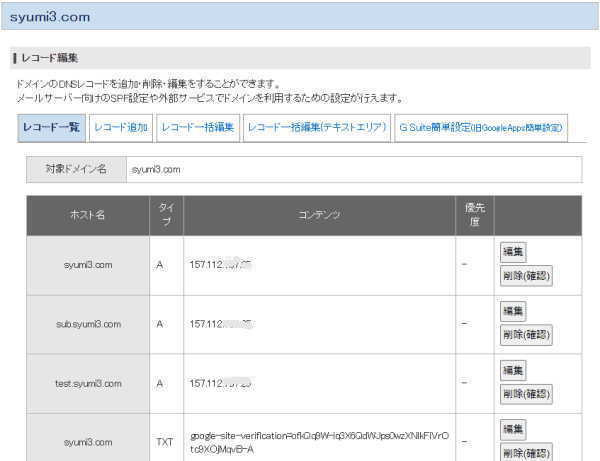
Task: Click the 優先度 column header
Action: point(474,215)
